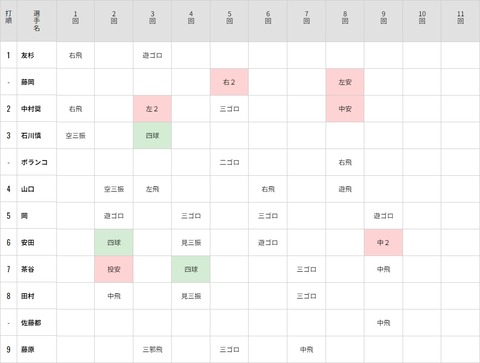This screenshot has width=480, height=363.
Task: Click the 中安 cell for 中村晃
Action: [x=345, y=109]
